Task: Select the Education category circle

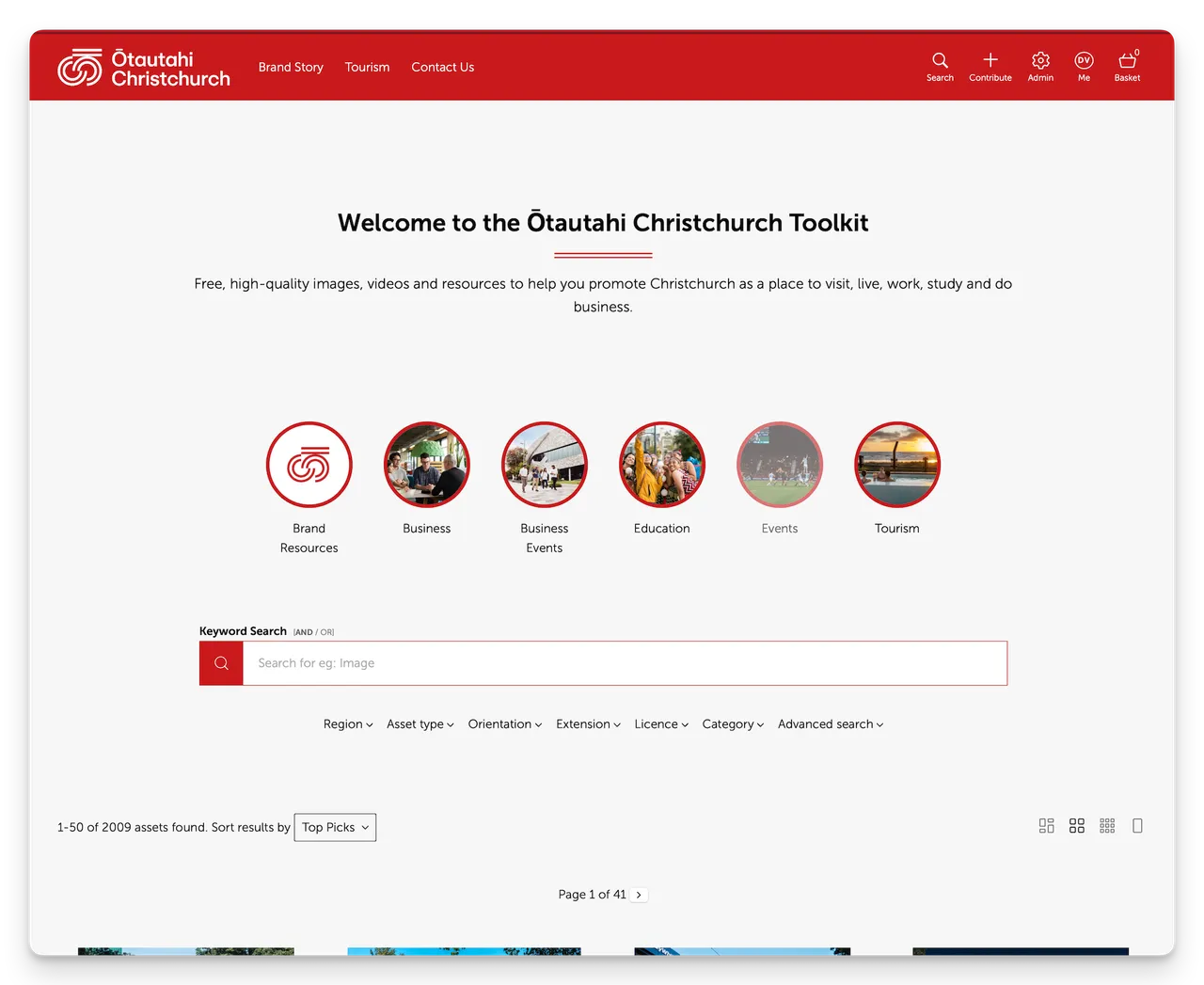Action: [662, 465]
